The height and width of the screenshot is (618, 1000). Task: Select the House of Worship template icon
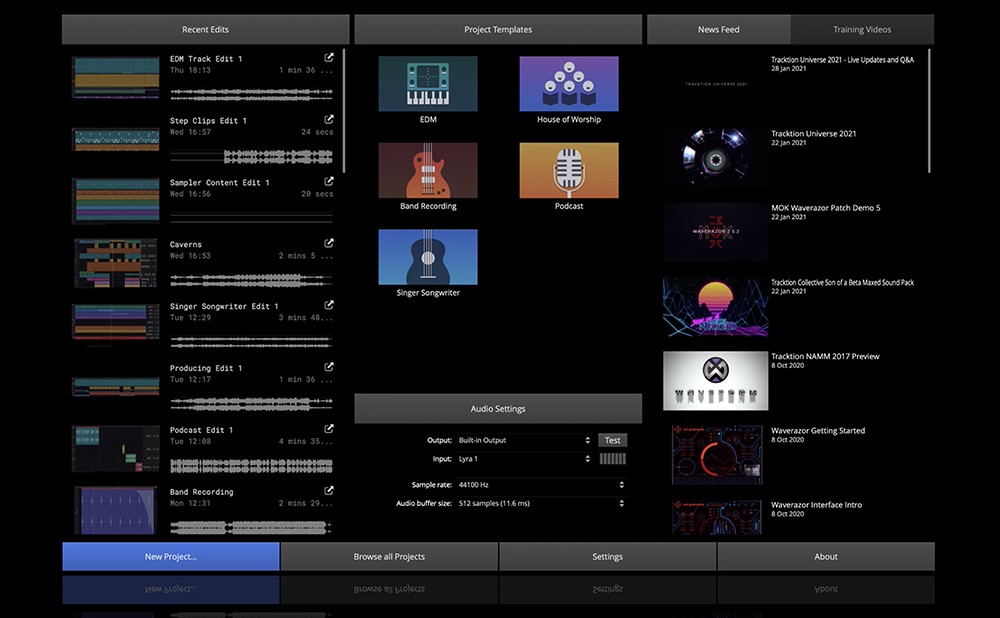coord(569,83)
